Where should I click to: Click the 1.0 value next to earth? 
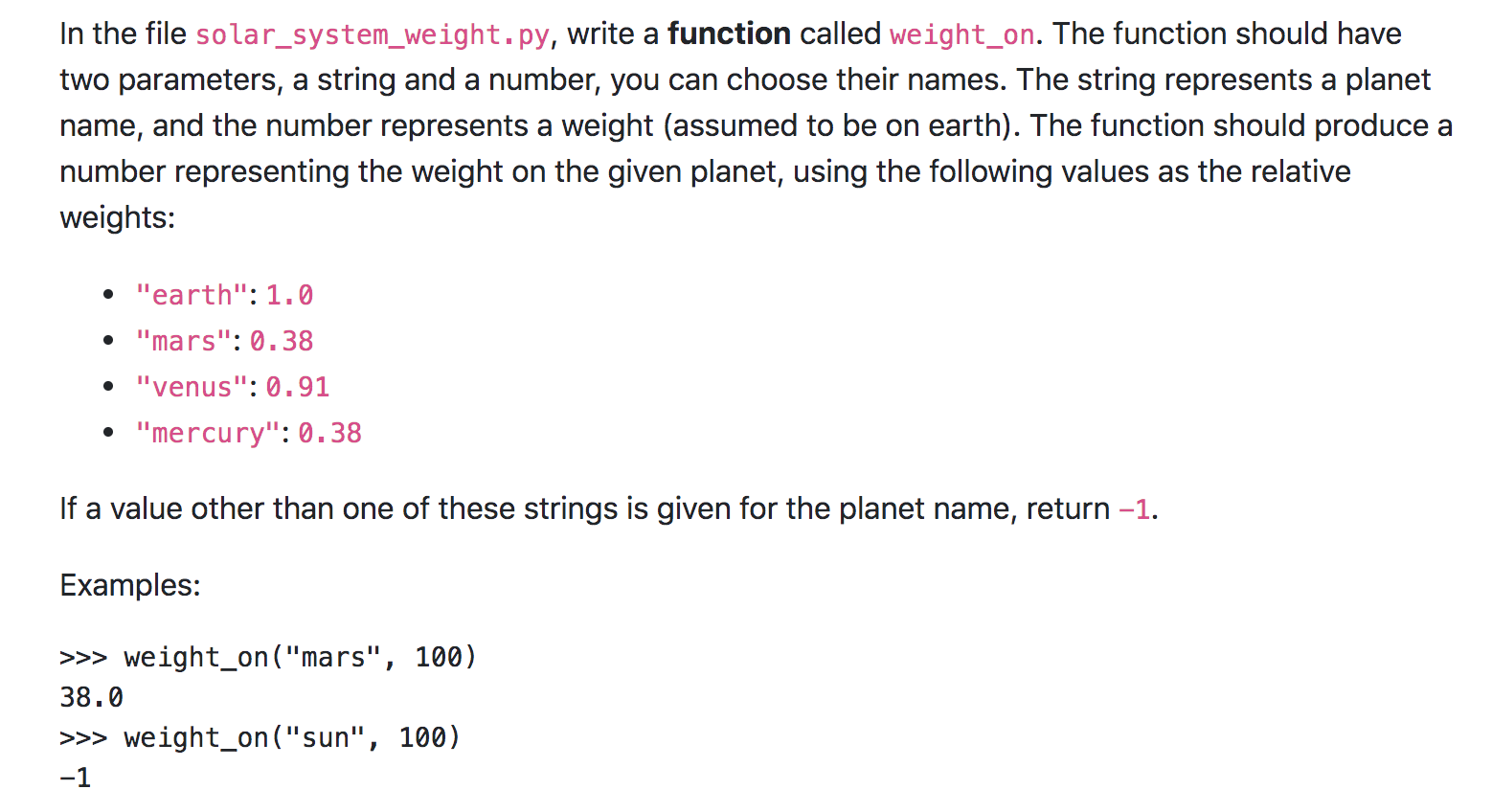[290, 295]
